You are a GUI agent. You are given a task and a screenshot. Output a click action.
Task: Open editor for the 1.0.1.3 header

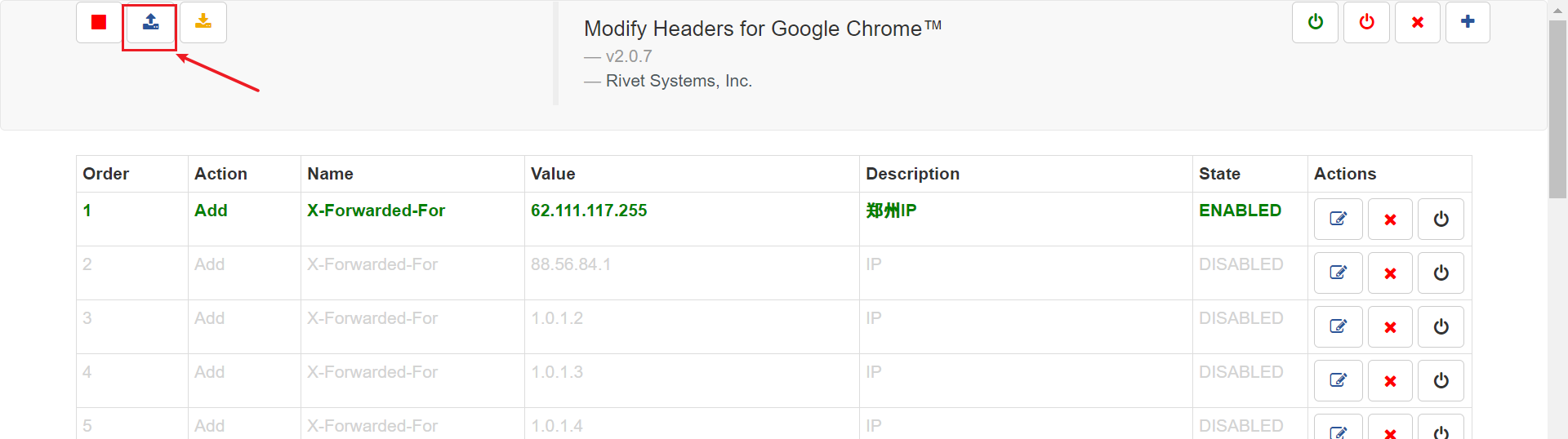tap(1338, 380)
